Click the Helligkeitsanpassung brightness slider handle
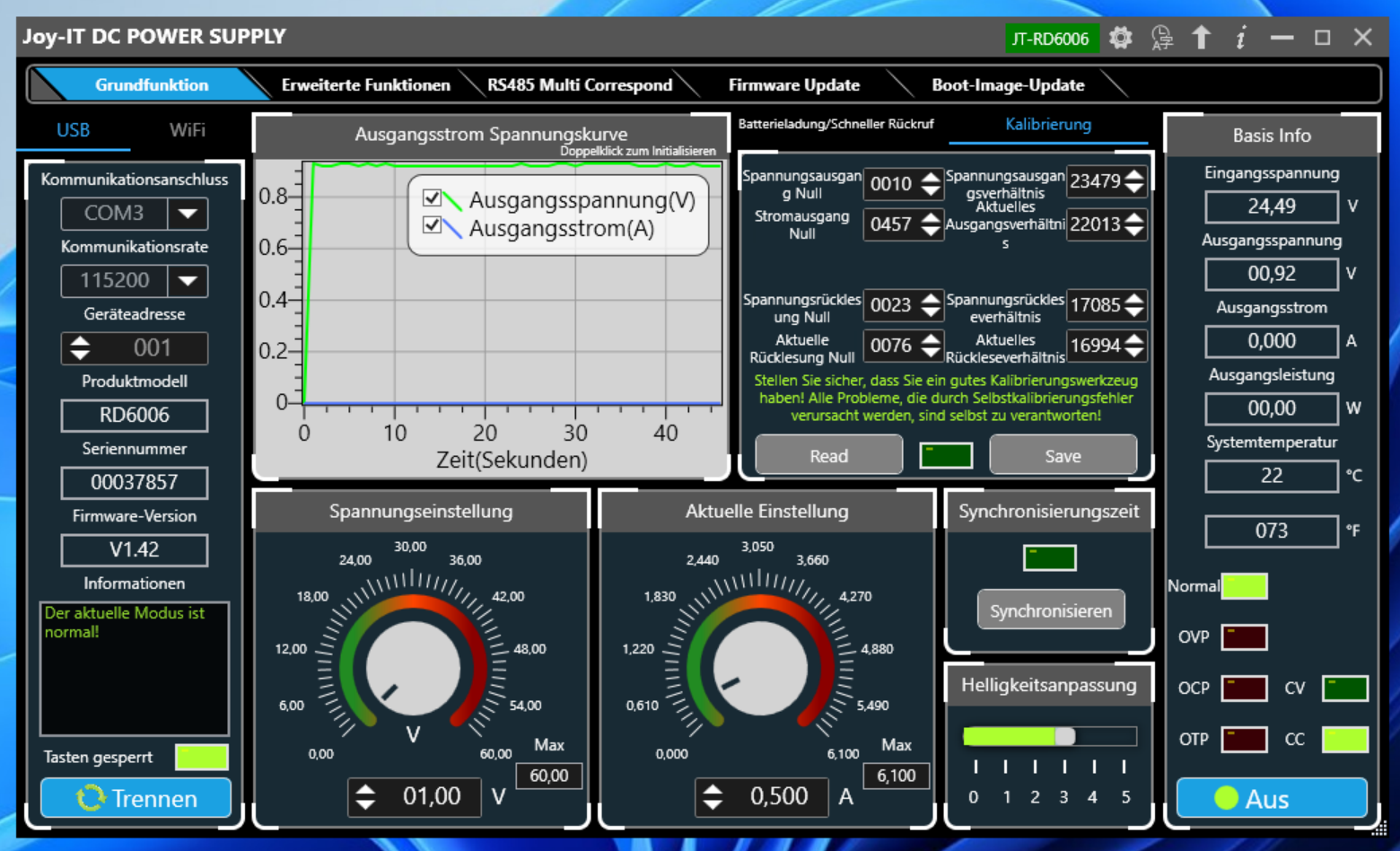1400x851 pixels. click(1064, 737)
